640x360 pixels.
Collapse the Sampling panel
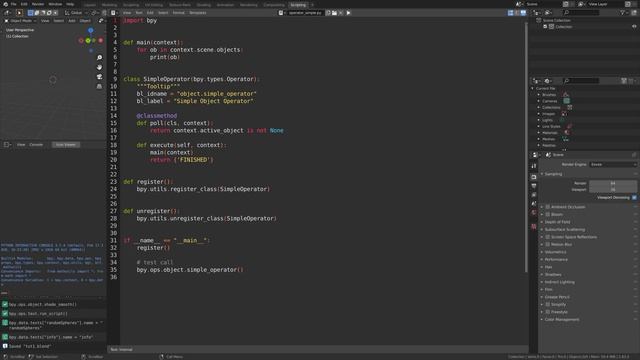point(553,174)
